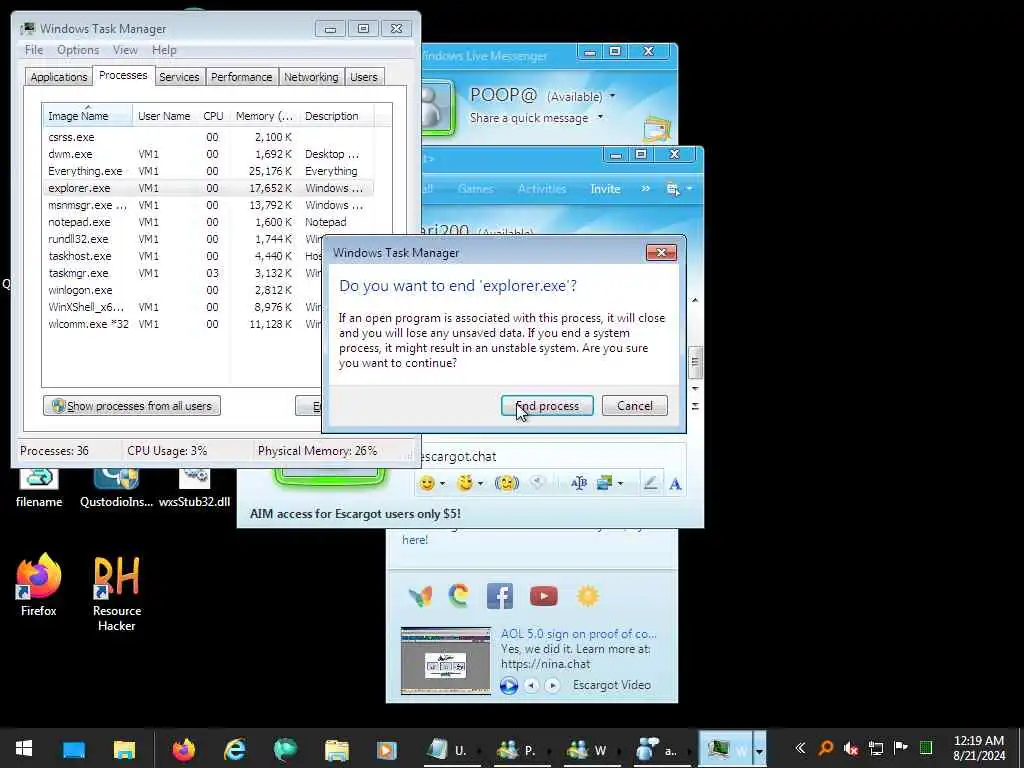Play the Escargot Video
The image size is (1024, 768).
(509, 685)
